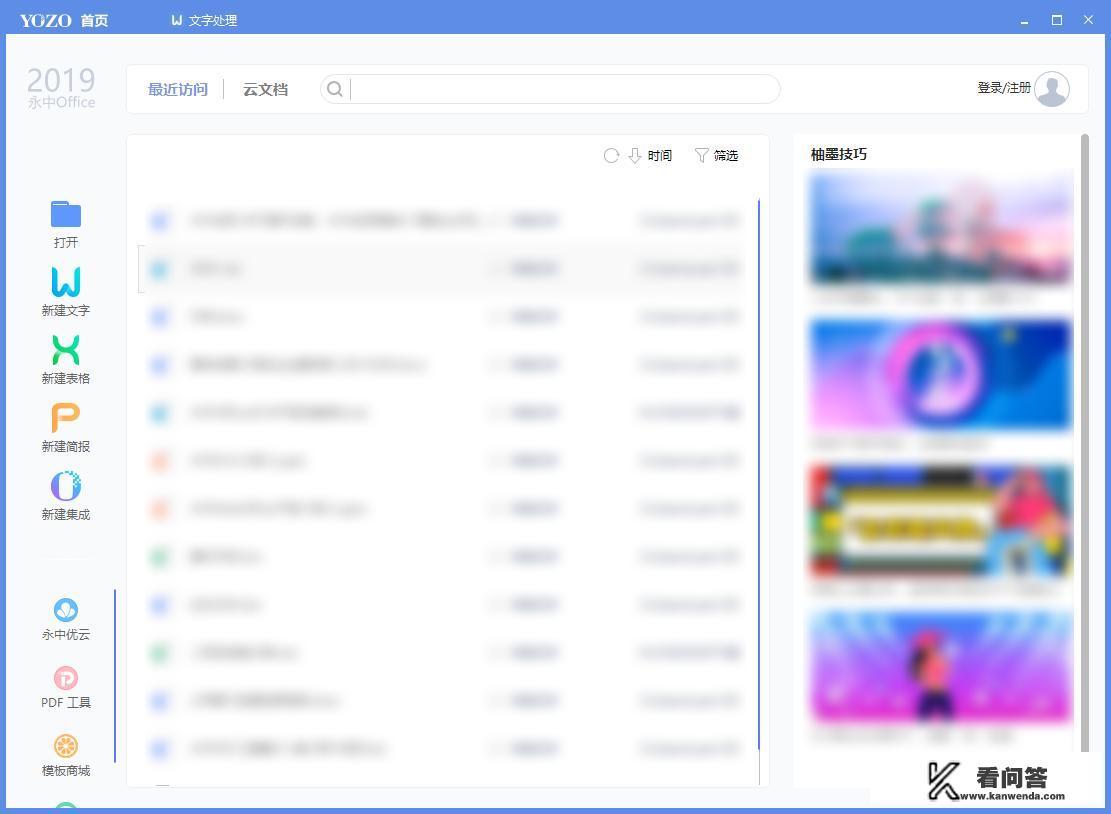Select the 新建文字 icon to create a document
The image size is (1111, 814).
click(x=65, y=282)
